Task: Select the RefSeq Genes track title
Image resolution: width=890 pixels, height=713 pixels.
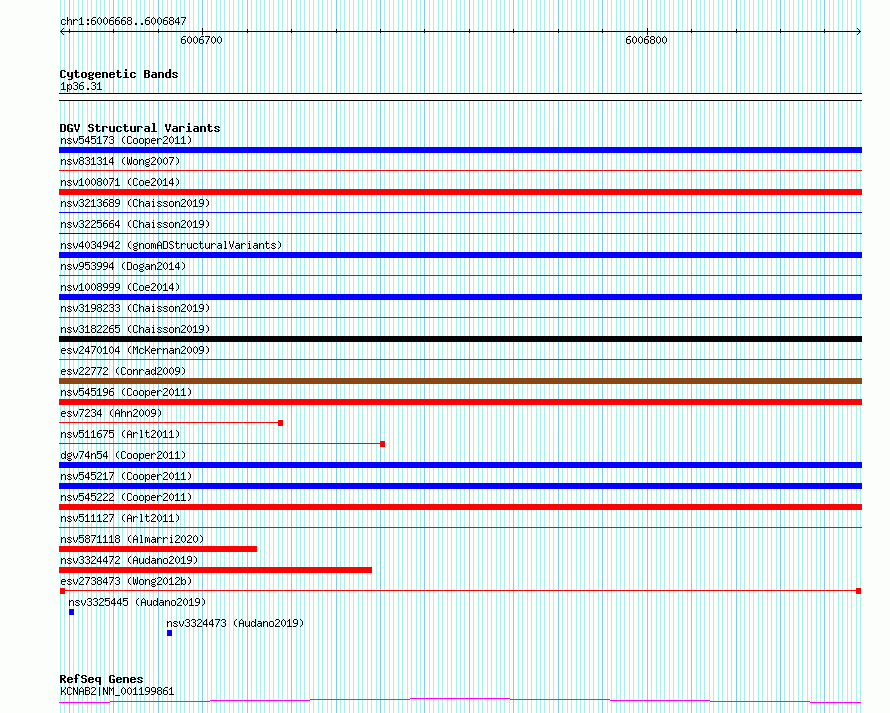Action: click(x=101, y=679)
